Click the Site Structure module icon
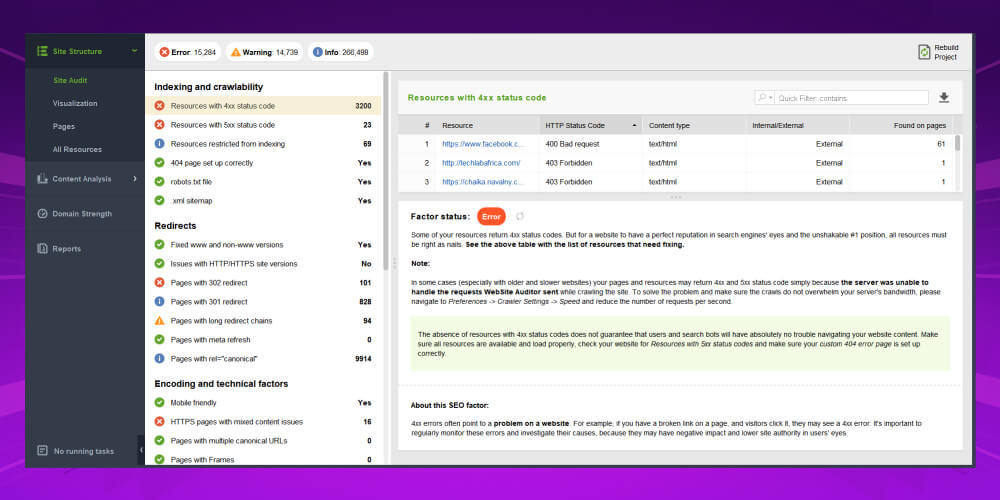1000x500 pixels. tap(42, 51)
